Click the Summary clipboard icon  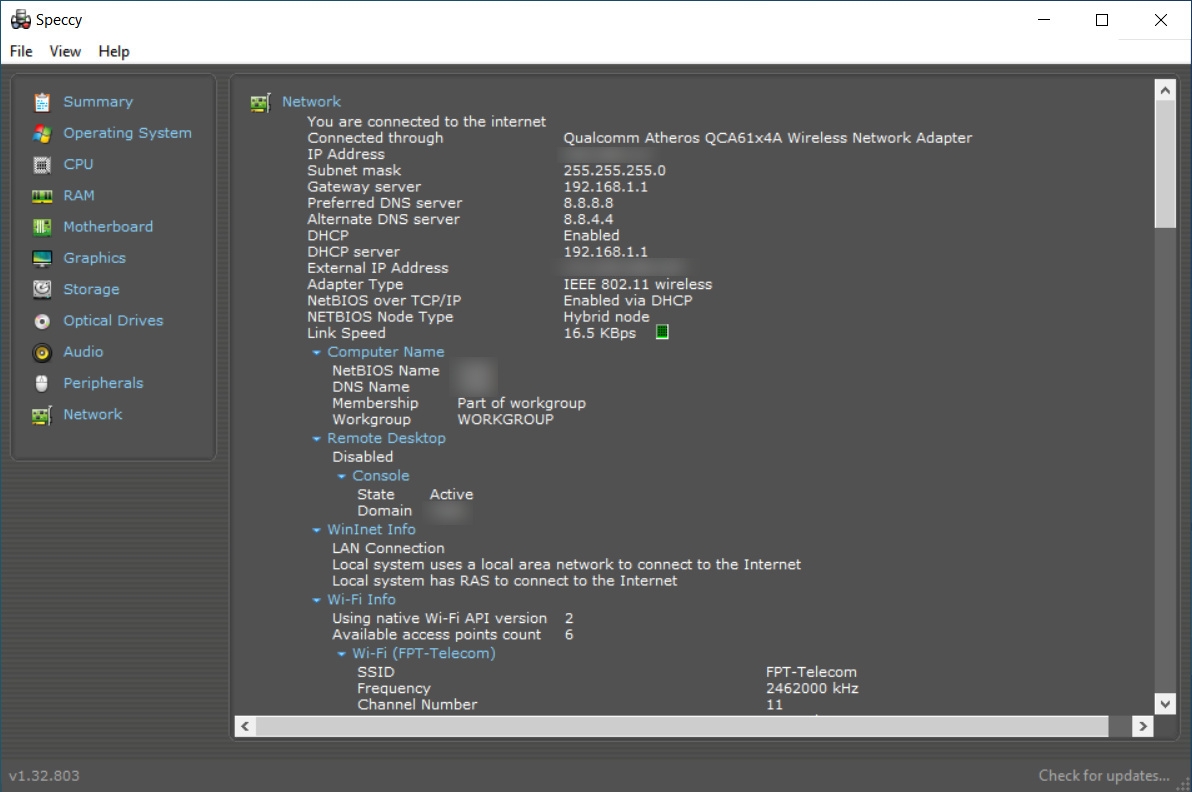point(42,102)
